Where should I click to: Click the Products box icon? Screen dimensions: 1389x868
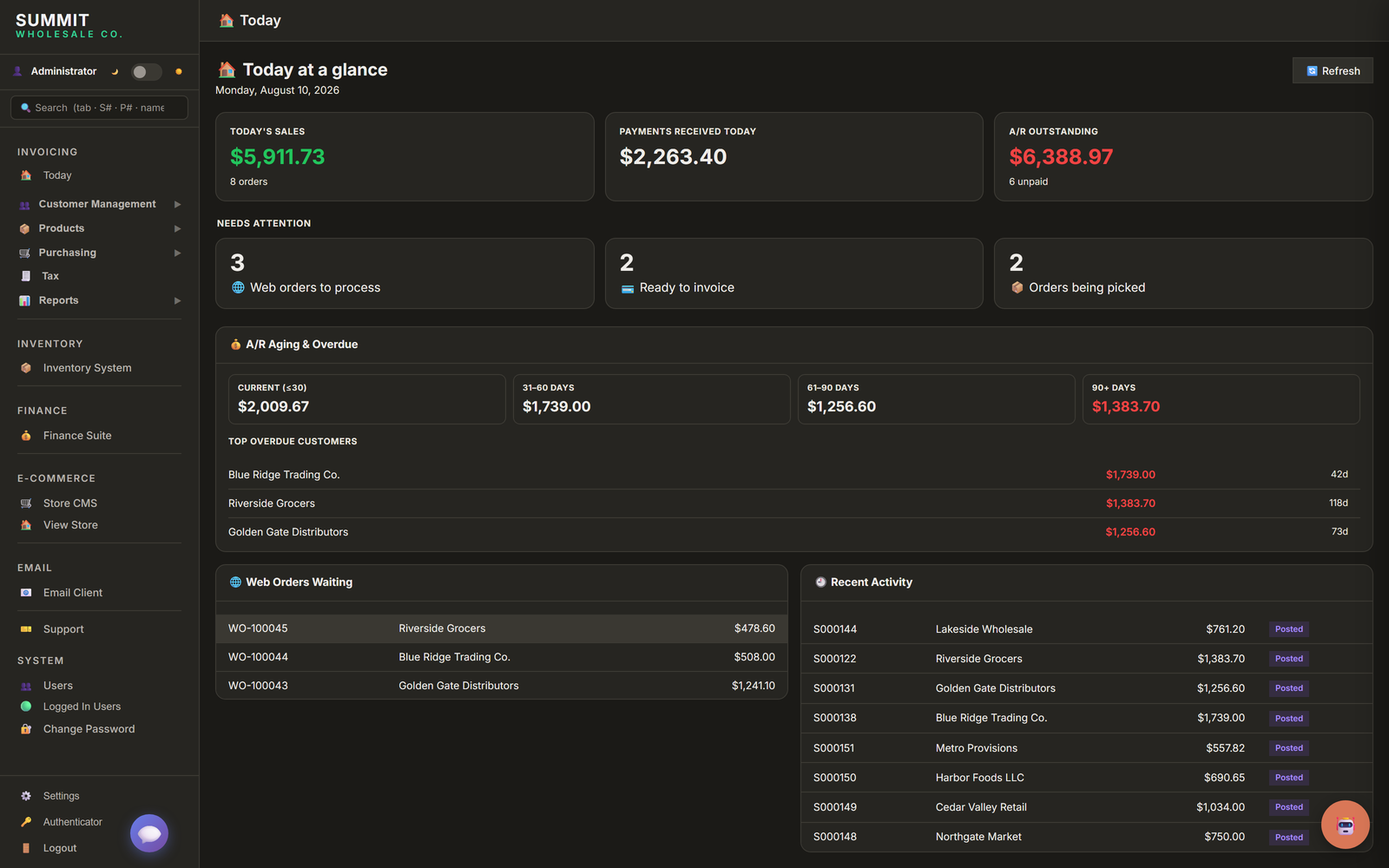point(24,229)
